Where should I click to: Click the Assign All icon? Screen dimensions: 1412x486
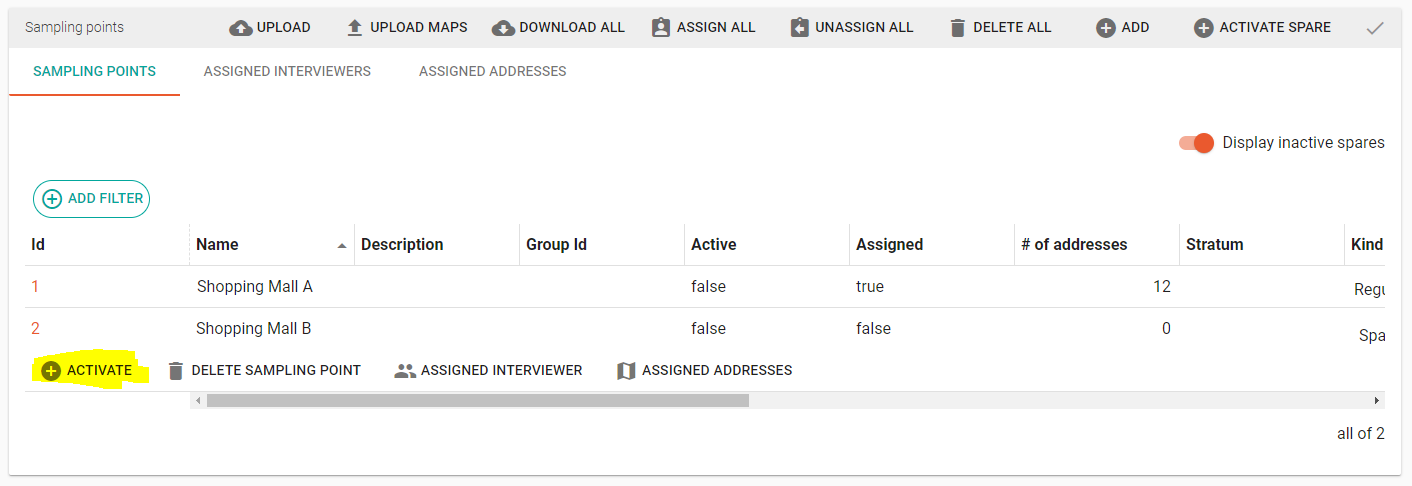[x=661, y=28]
